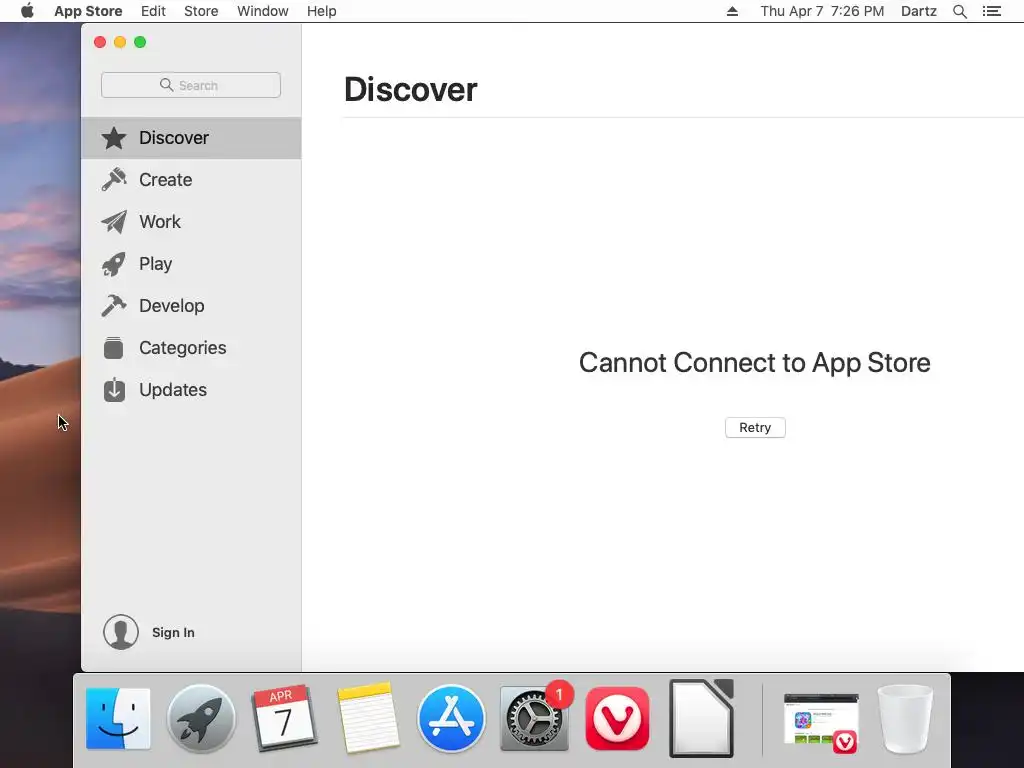This screenshot has width=1024, height=768.
Task: Open the minimized Vivaldi window thumbnail in Dock
Action: pyautogui.click(x=821, y=722)
